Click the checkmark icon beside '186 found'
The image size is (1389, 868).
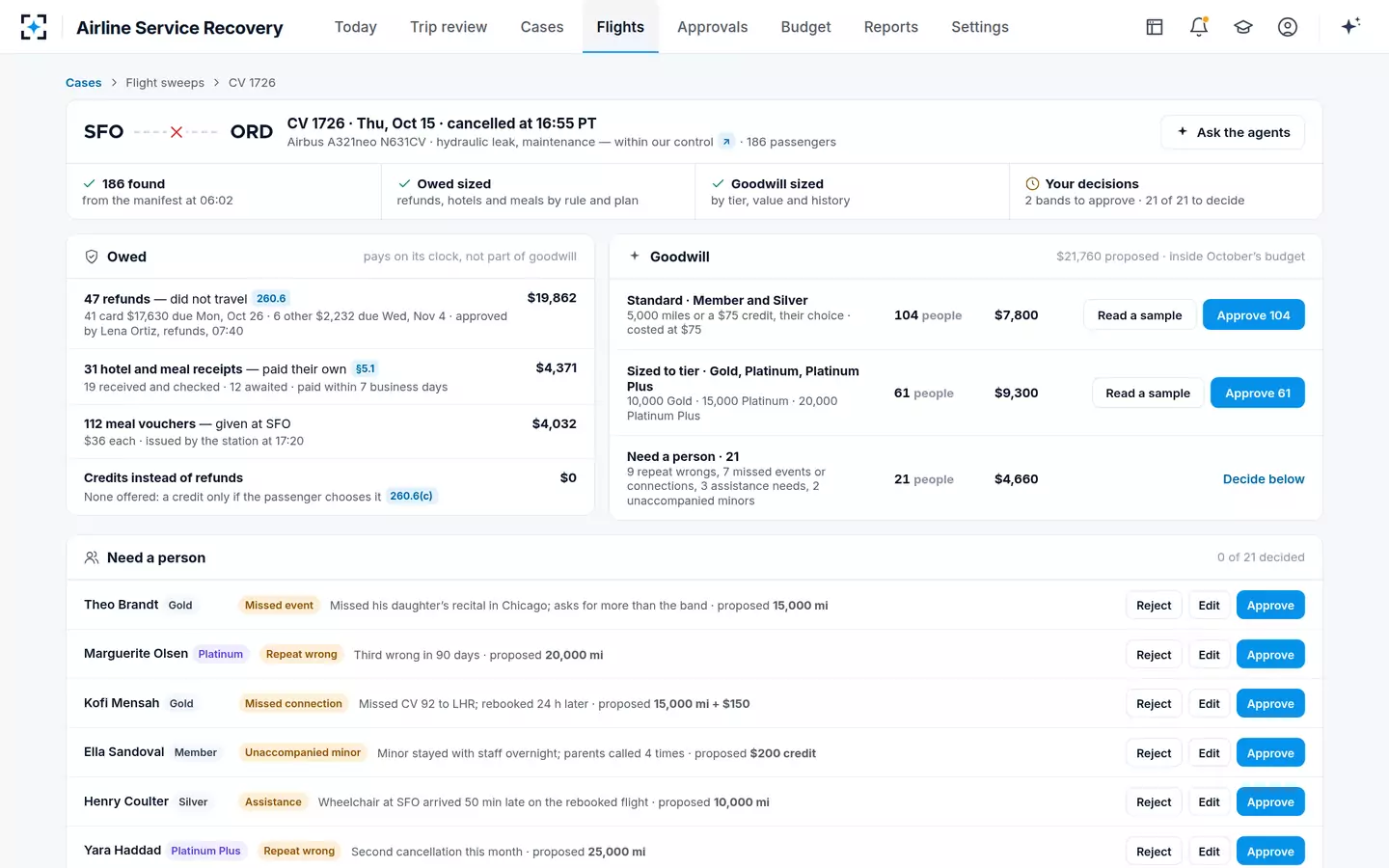90,183
